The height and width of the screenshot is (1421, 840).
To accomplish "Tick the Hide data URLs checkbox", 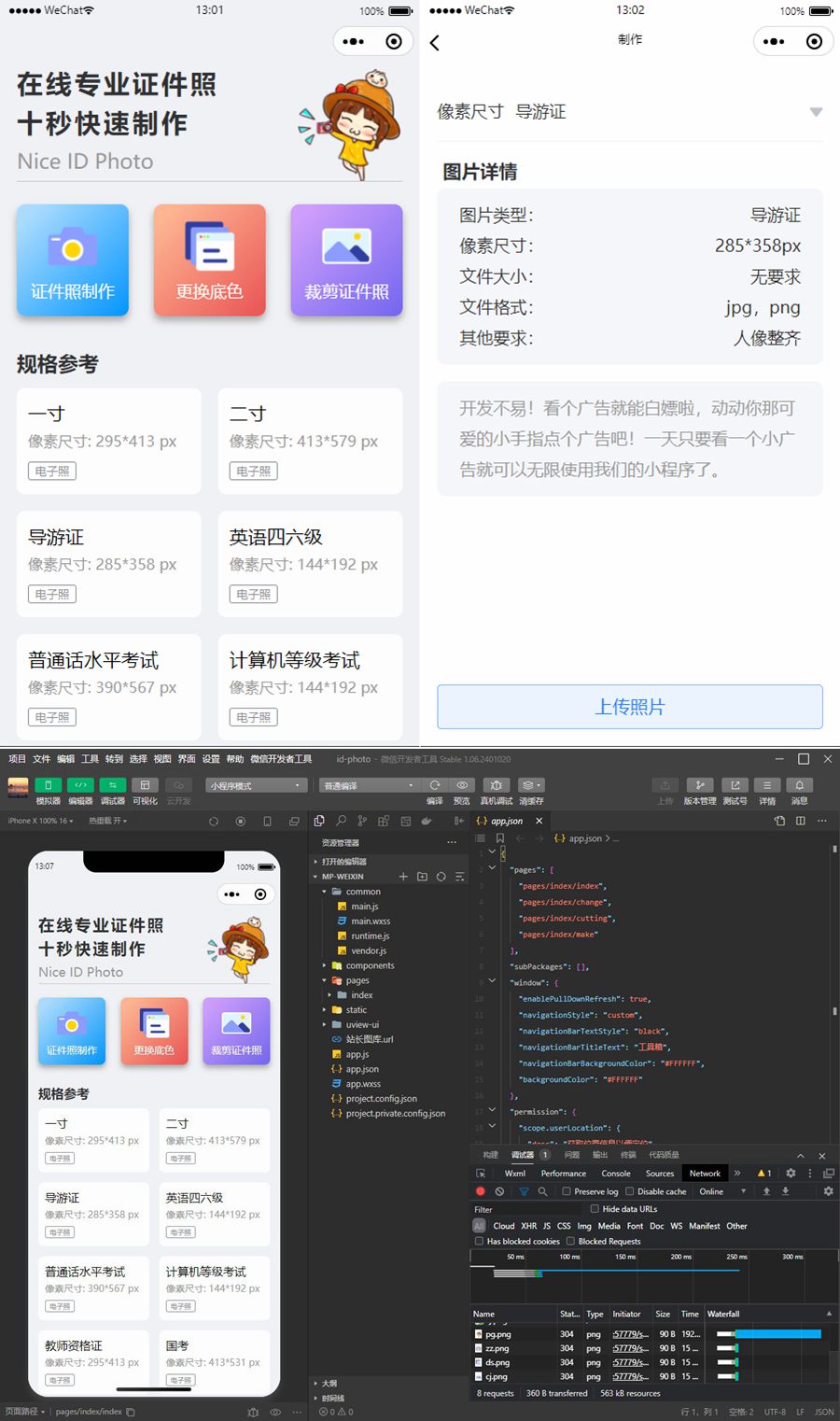I will click(x=595, y=1209).
